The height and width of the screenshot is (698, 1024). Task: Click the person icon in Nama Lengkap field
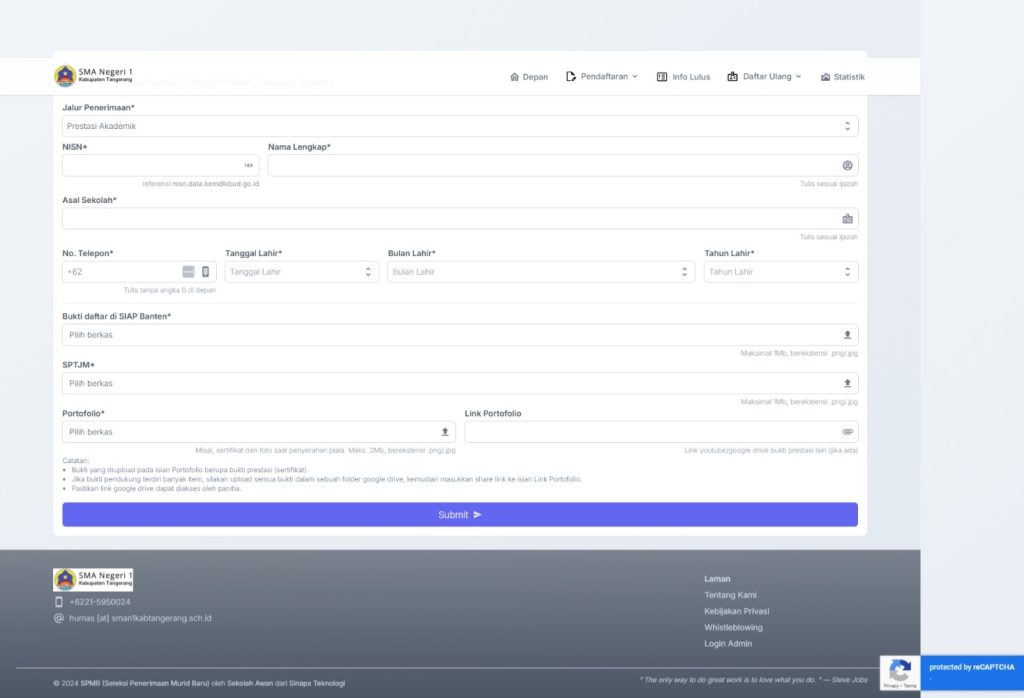pyautogui.click(x=847, y=165)
